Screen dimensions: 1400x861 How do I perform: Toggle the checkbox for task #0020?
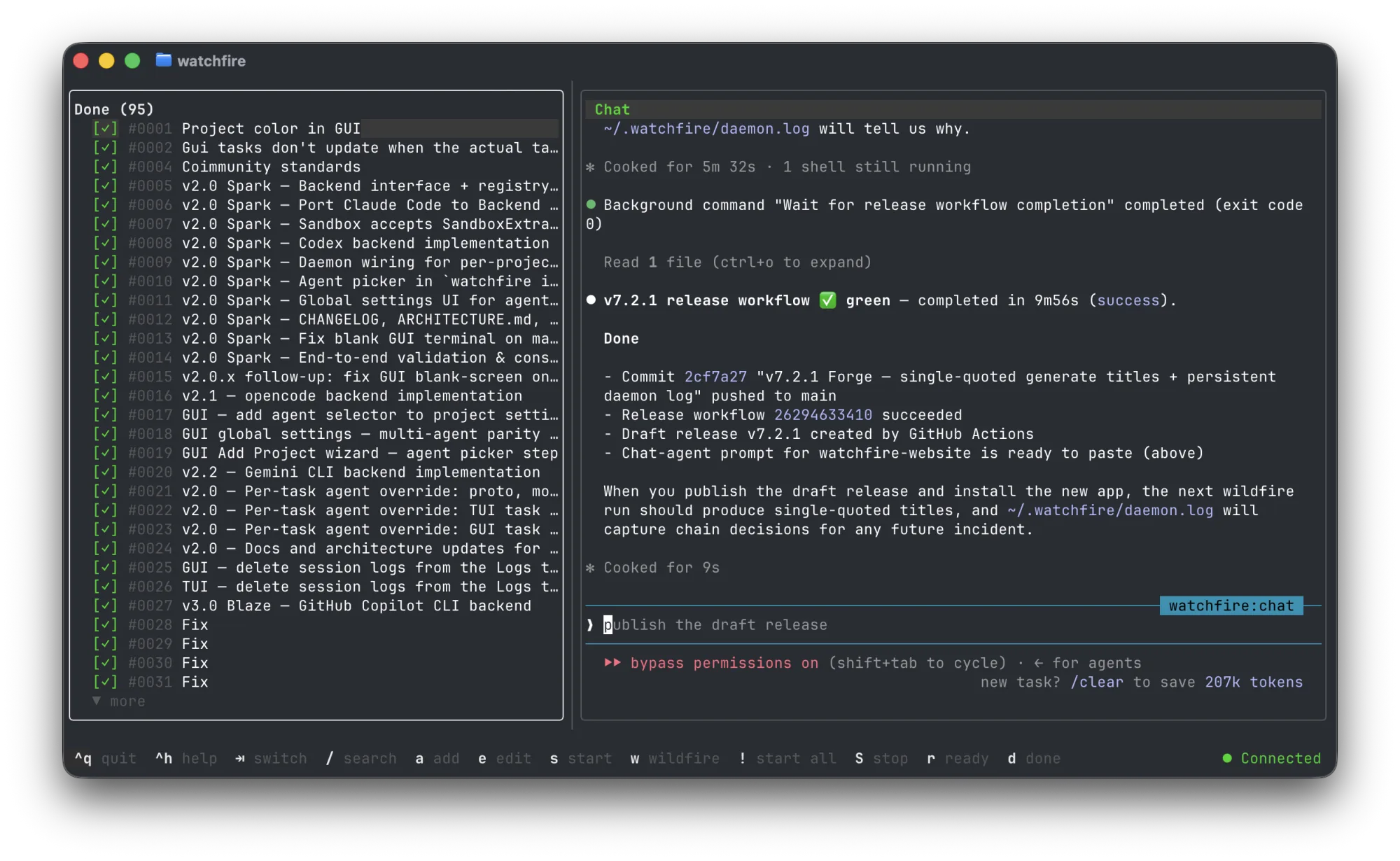click(x=105, y=472)
